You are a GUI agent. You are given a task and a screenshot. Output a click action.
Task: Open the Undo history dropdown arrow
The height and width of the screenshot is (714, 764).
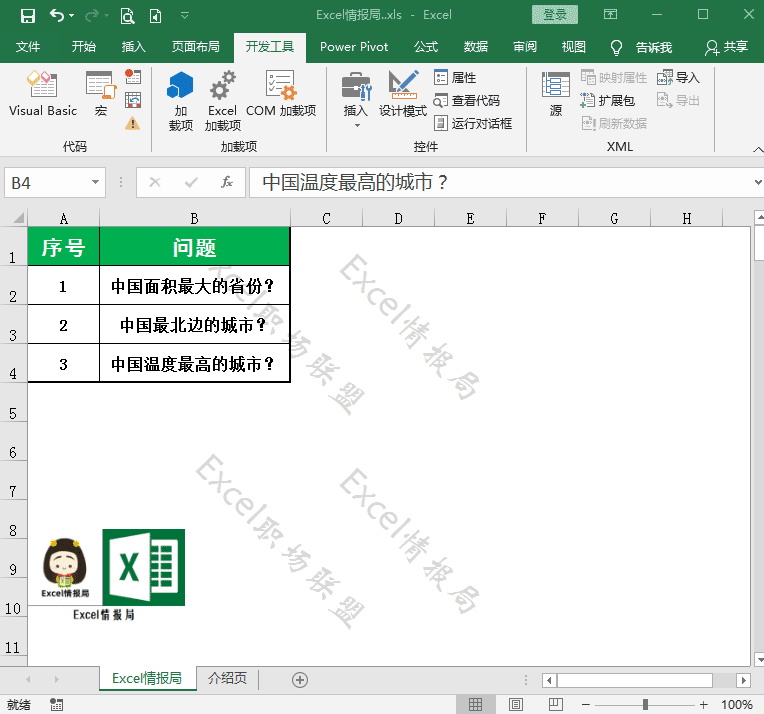pyautogui.click(x=72, y=16)
